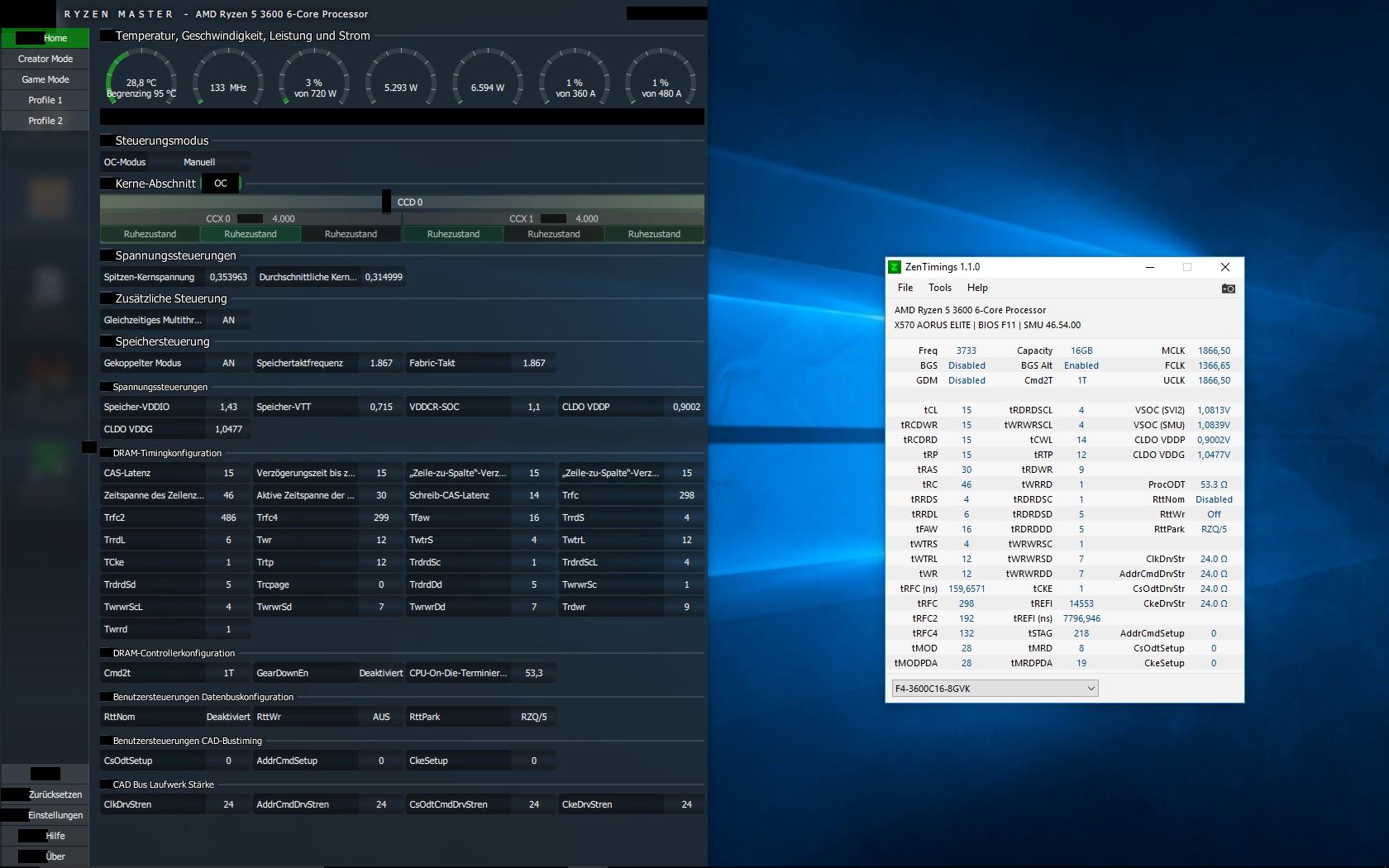Open the RttNom Deaktiviert dropdown
Screen dimensions: 1389x868
(x=228, y=717)
